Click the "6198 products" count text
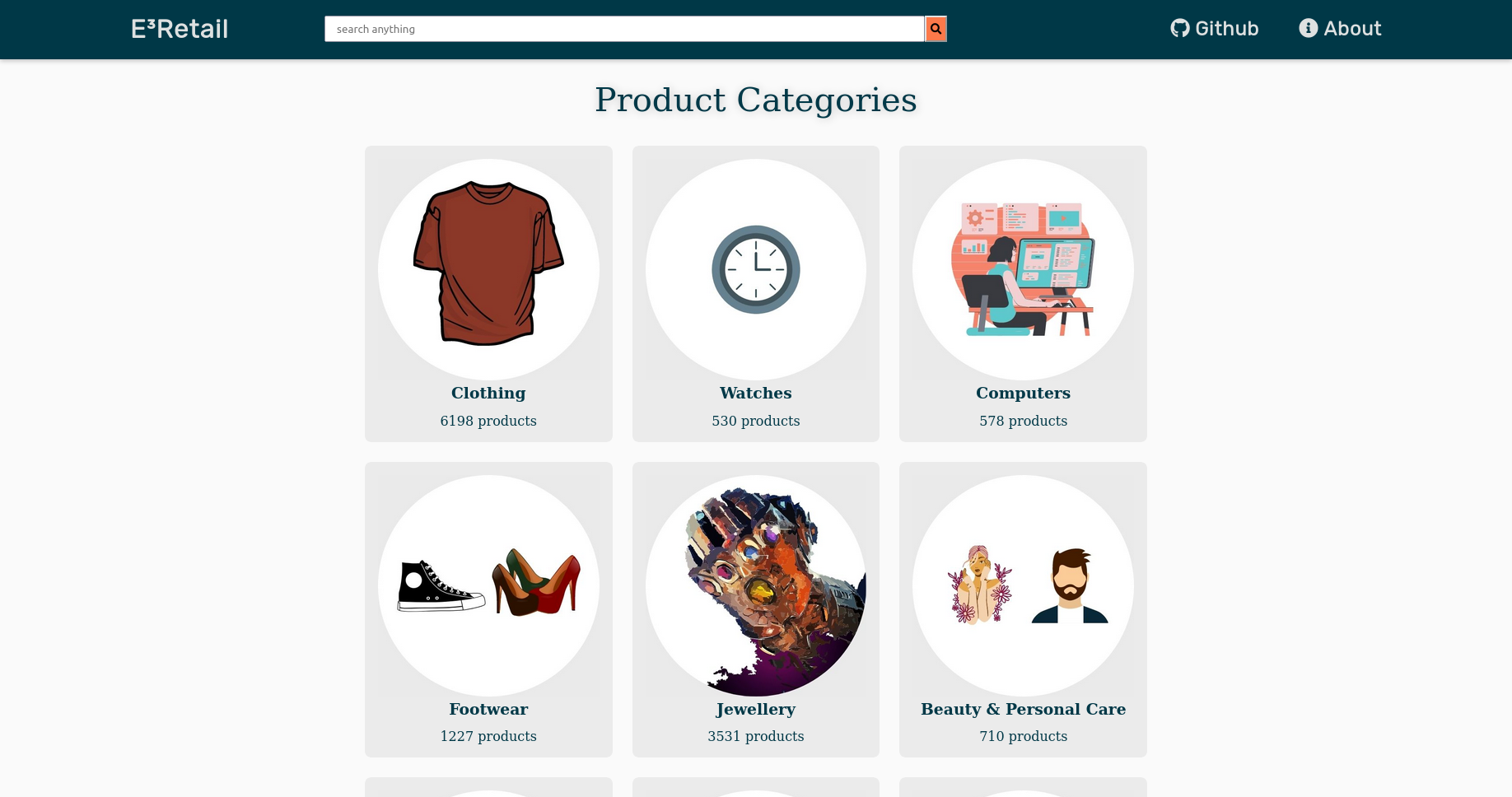 pos(488,421)
